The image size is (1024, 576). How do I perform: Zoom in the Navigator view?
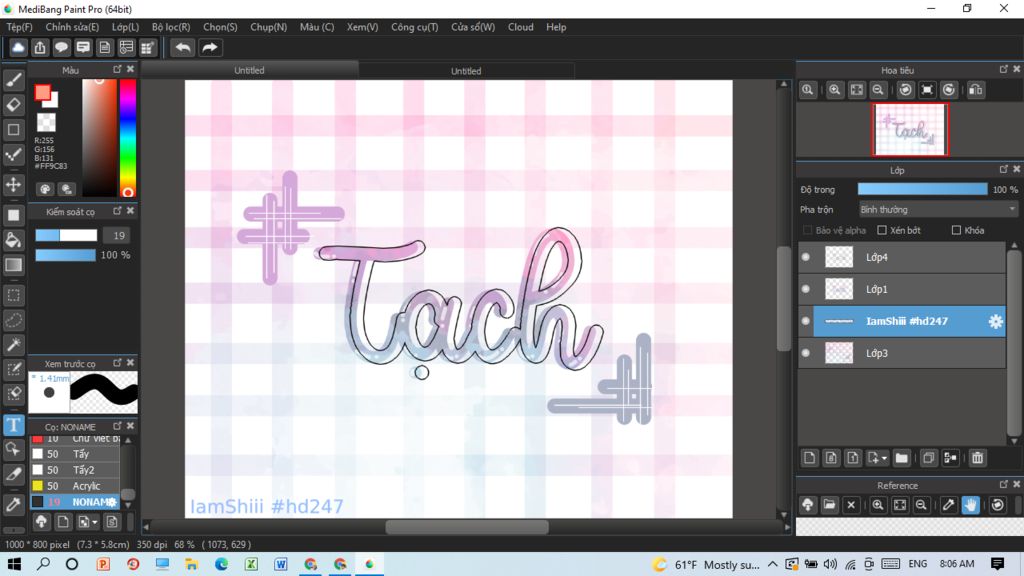click(835, 90)
